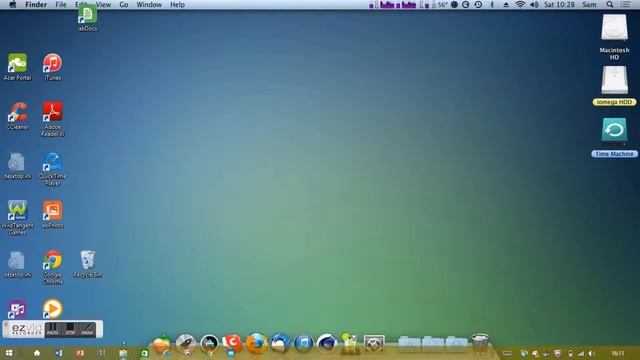The width and height of the screenshot is (640, 360).
Task: Click the Firefox icon in the dock
Action: click(256, 343)
